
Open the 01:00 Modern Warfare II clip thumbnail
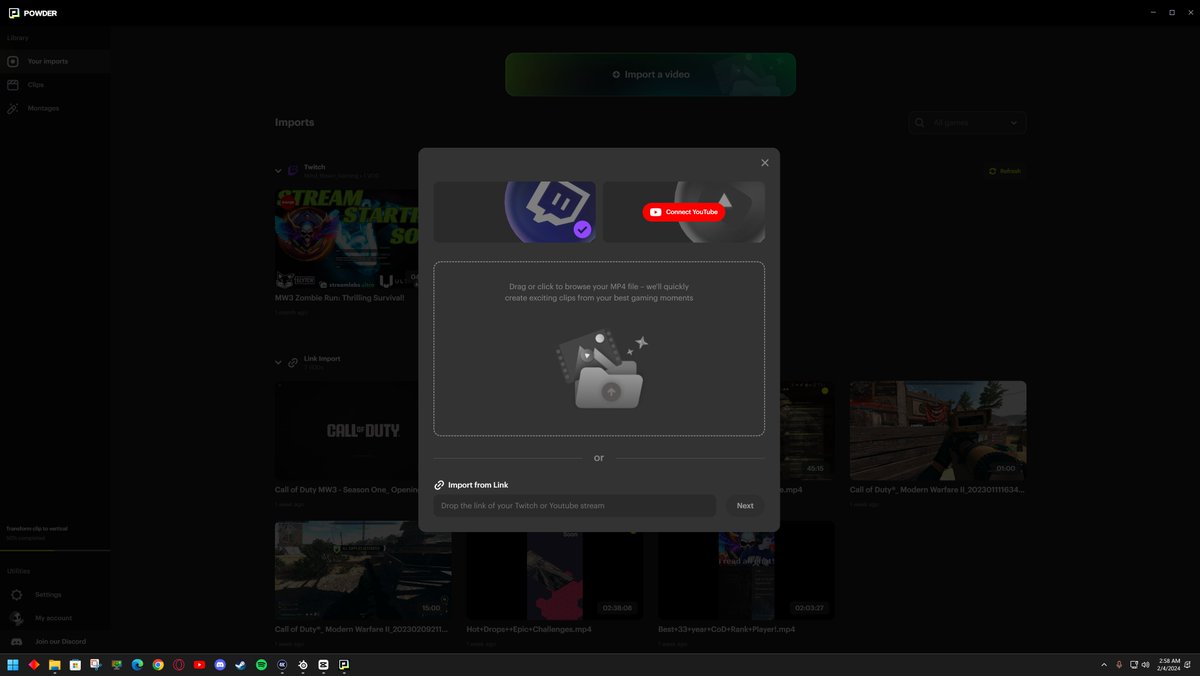(938, 430)
